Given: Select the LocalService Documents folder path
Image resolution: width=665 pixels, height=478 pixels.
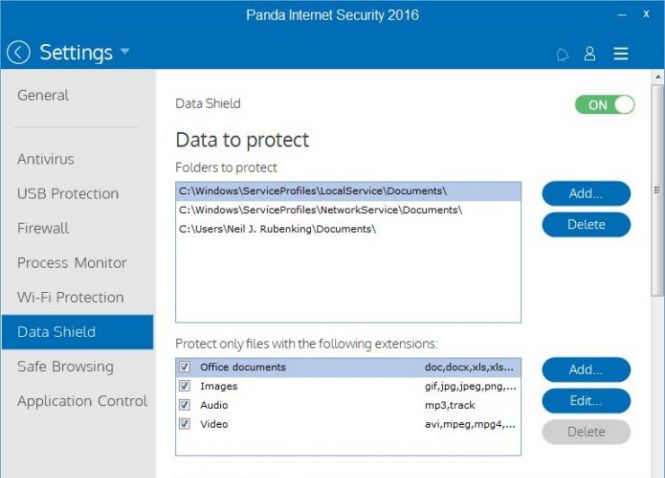Looking at the screenshot, I should tap(348, 191).
